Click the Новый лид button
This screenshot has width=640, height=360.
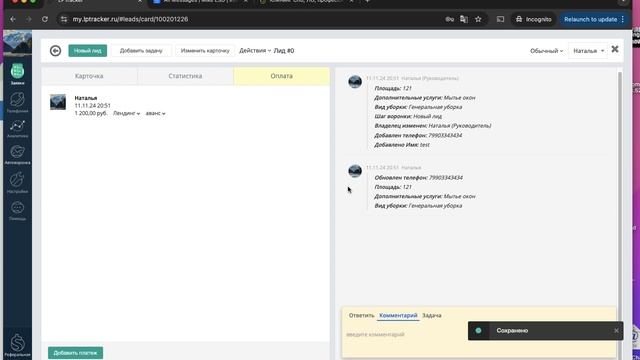click(x=88, y=51)
